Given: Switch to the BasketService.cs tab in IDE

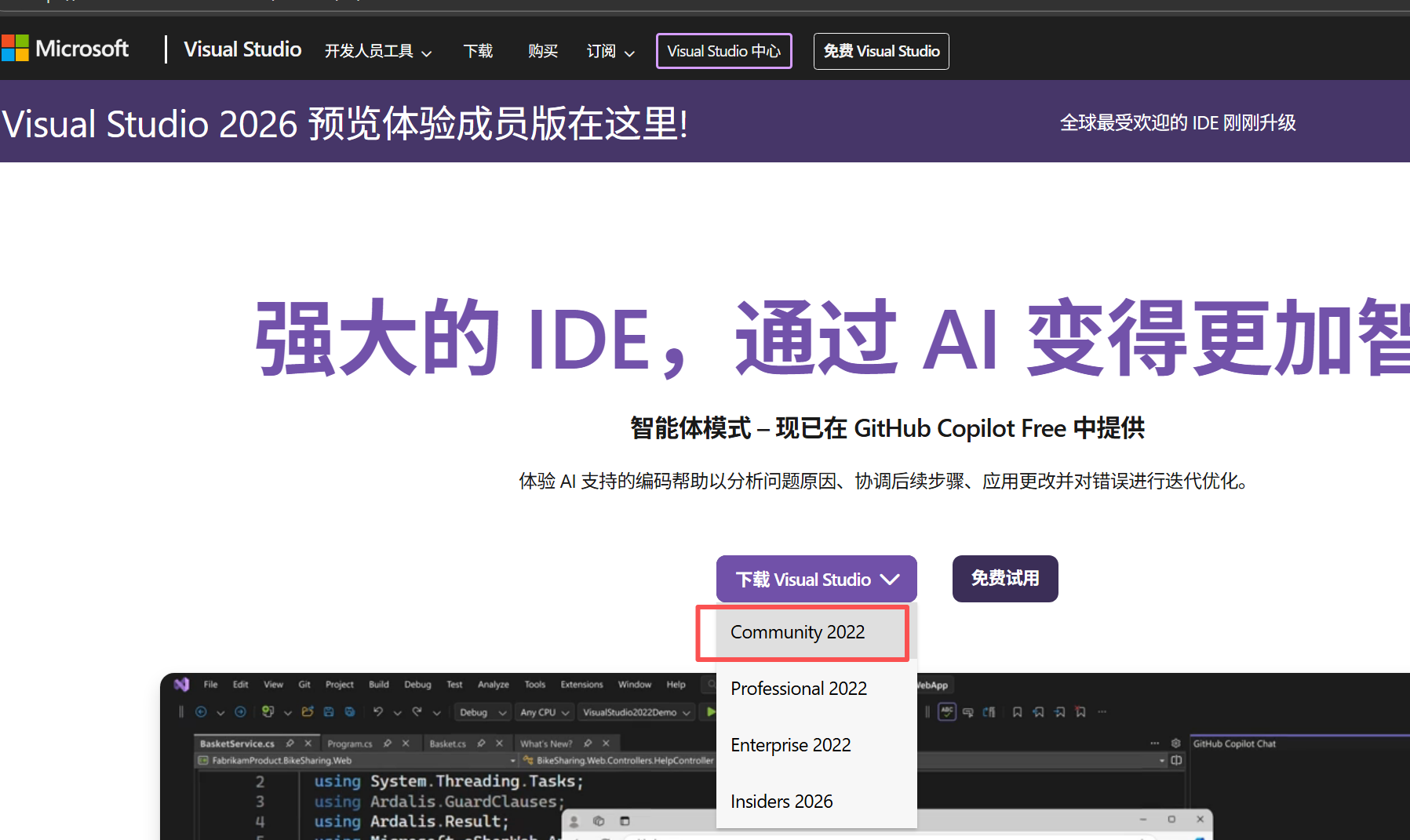Looking at the screenshot, I should 237,744.
